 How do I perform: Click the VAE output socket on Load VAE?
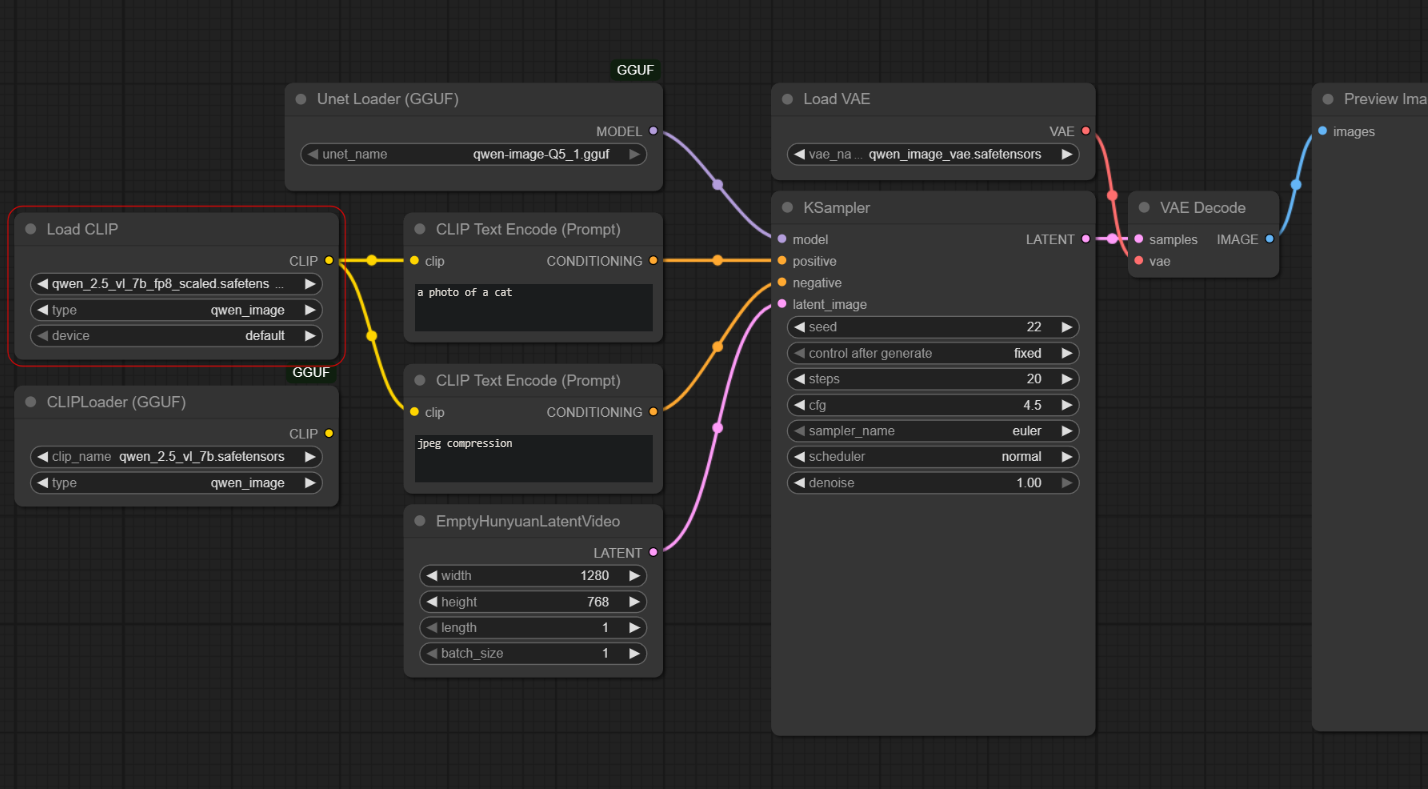coord(1086,131)
